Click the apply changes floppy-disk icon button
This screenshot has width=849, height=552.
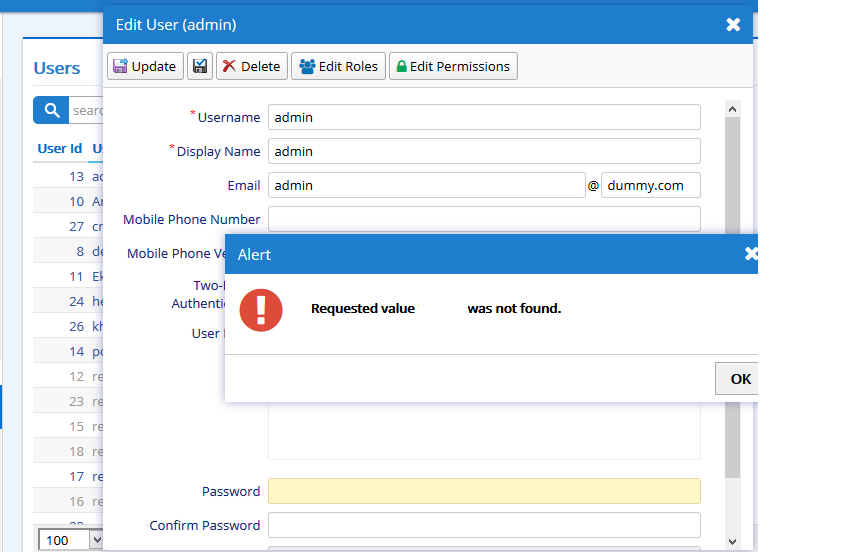[200, 66]
